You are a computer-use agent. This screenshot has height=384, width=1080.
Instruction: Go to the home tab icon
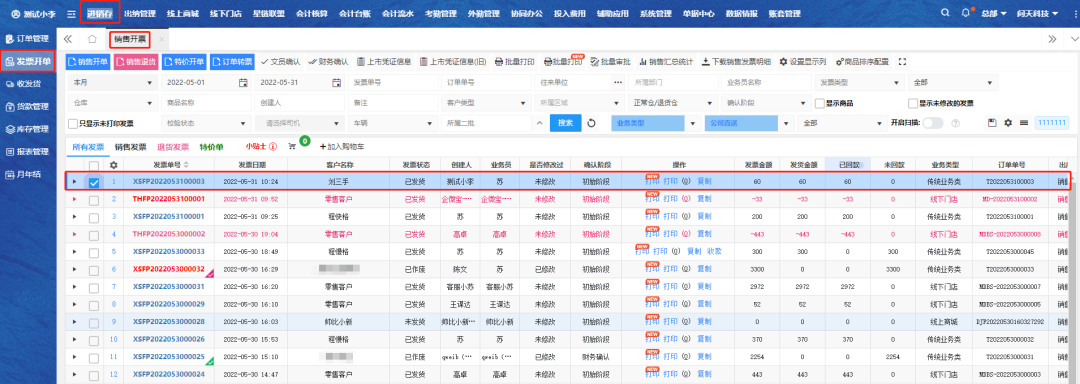click(92, 39)
